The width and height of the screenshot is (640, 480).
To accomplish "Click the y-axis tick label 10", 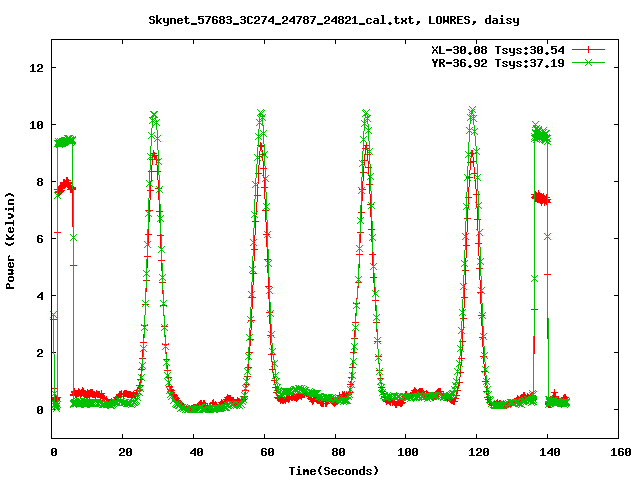I will (x=36, y=125).
